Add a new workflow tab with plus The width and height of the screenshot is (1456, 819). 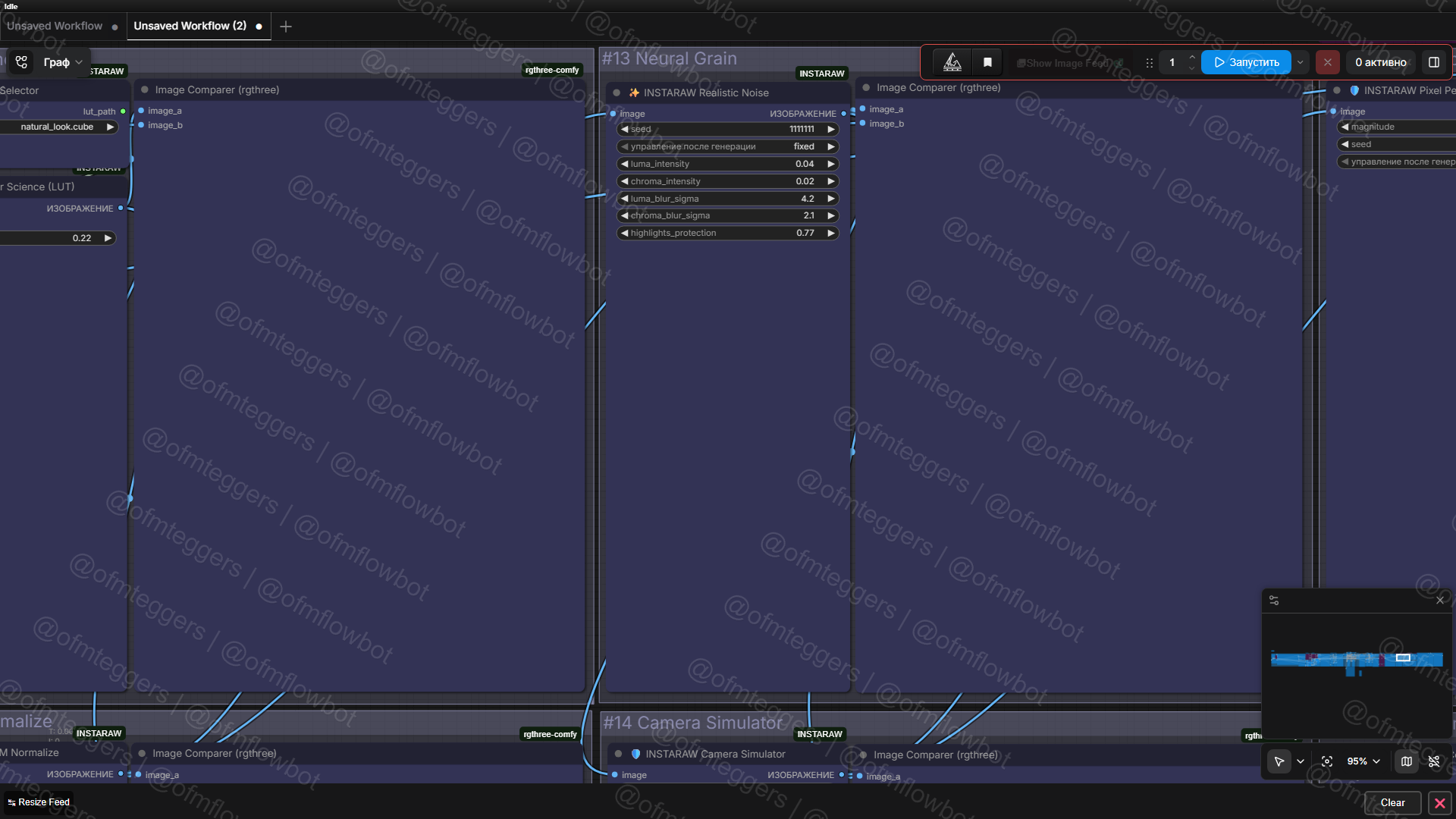click(x=286, y=27)
